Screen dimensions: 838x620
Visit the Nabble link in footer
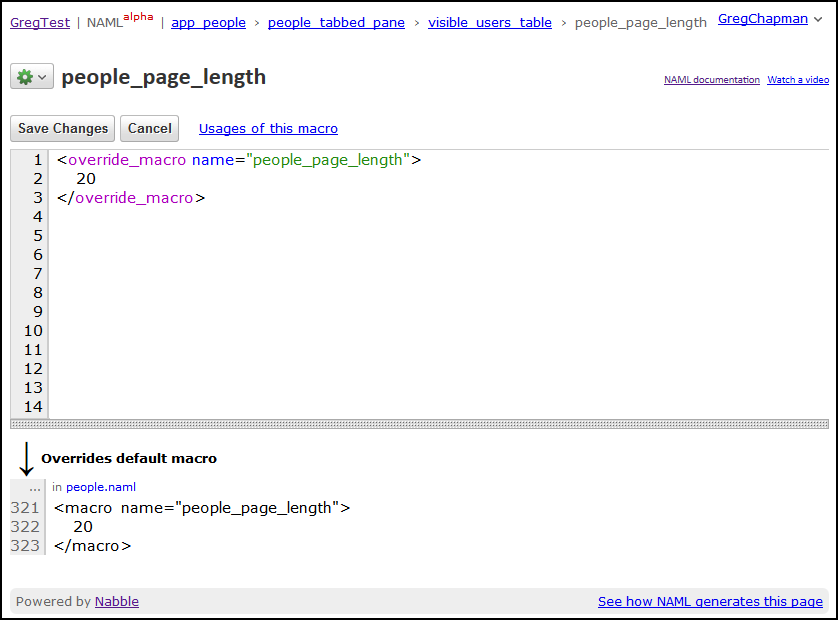pyautogui.click(x=117, y=601)
